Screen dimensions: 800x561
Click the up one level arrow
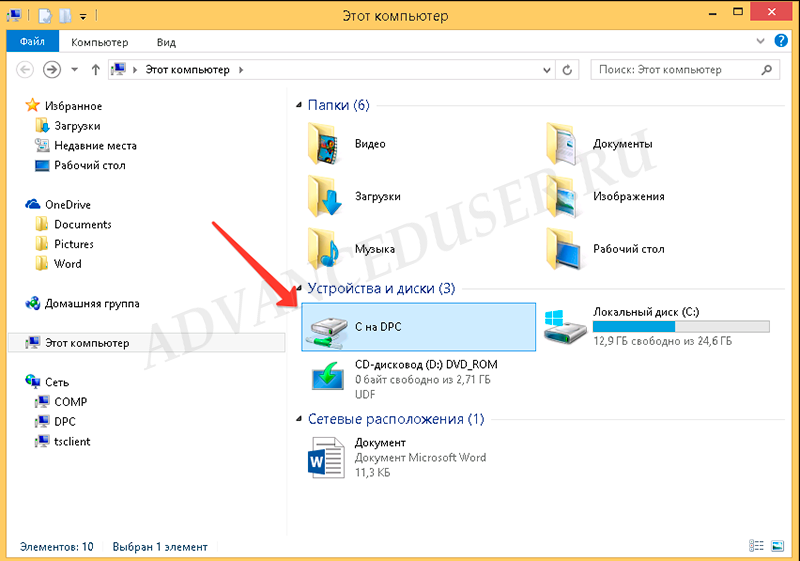coord(96,70)
